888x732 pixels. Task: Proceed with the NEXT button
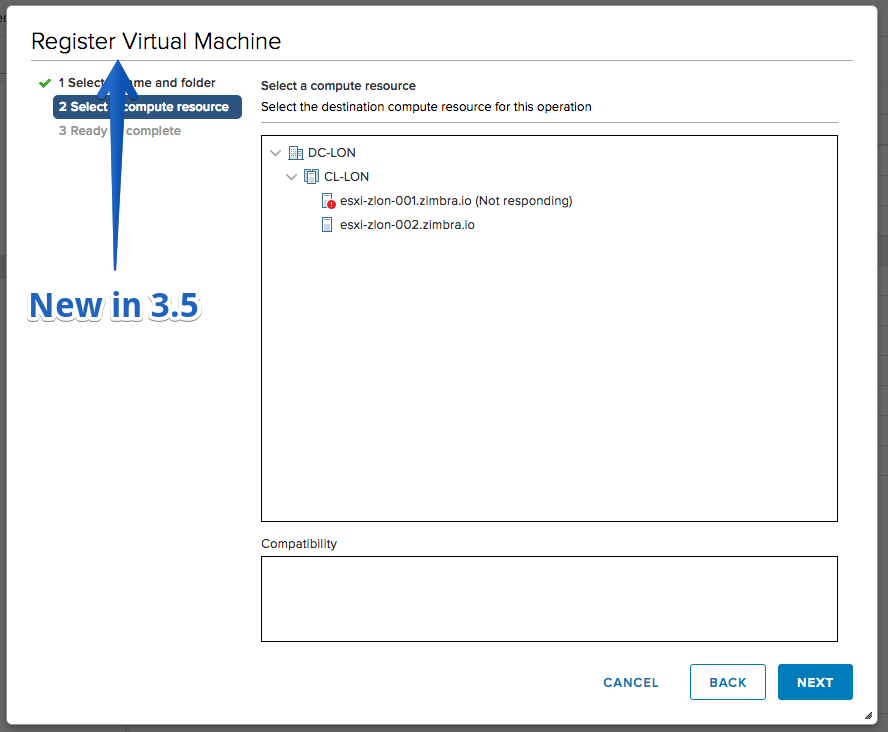coord(815,682)
